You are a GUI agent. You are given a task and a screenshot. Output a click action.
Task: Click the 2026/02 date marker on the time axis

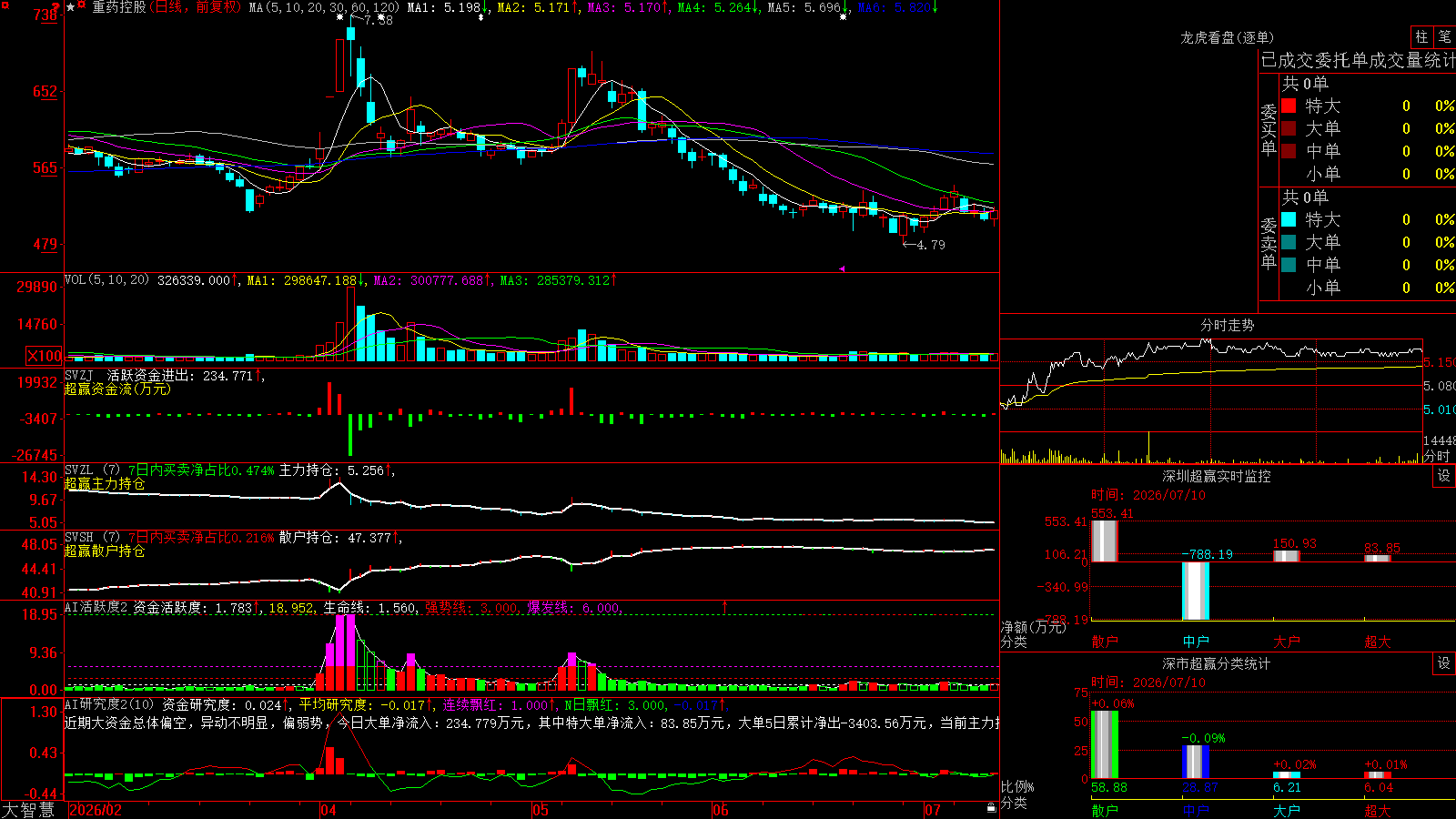(96, 810)
